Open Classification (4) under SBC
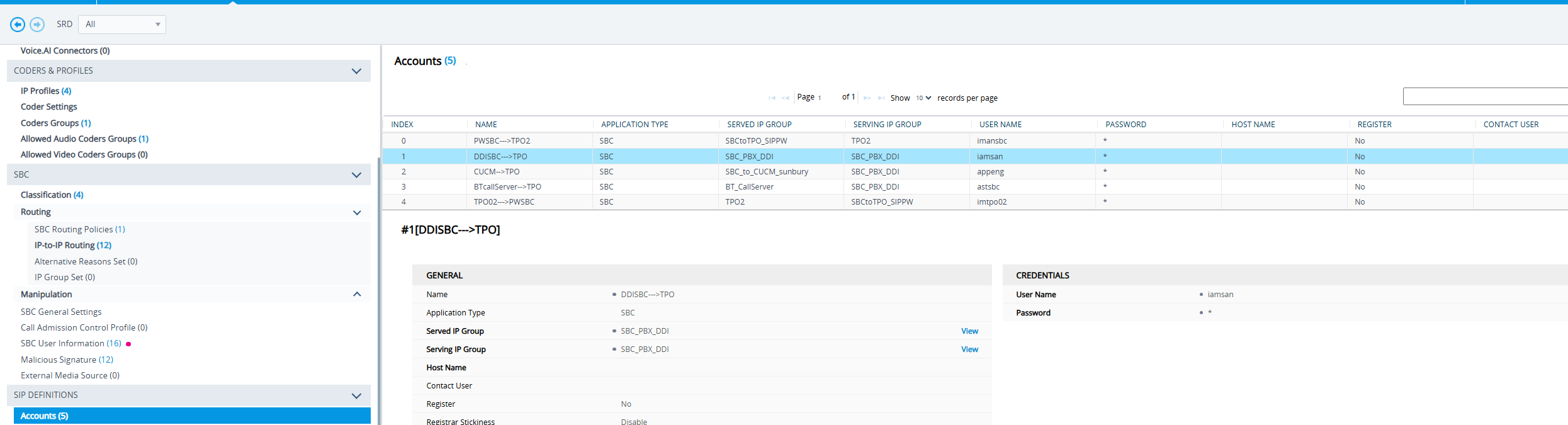 [52, 195]
